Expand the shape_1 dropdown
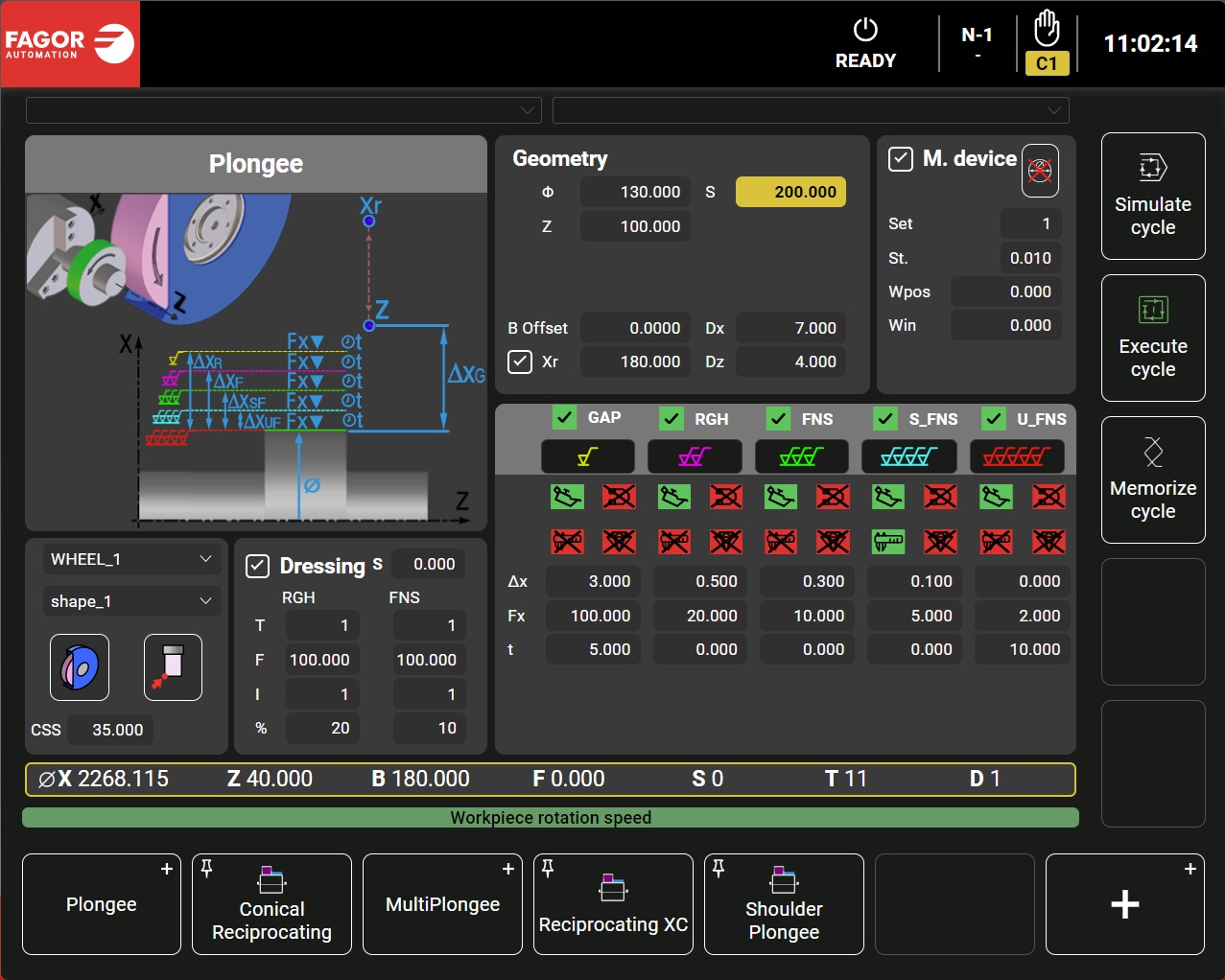Image resolution: width=1225 pixels, height=980 pixels. [x=131, y=601]
